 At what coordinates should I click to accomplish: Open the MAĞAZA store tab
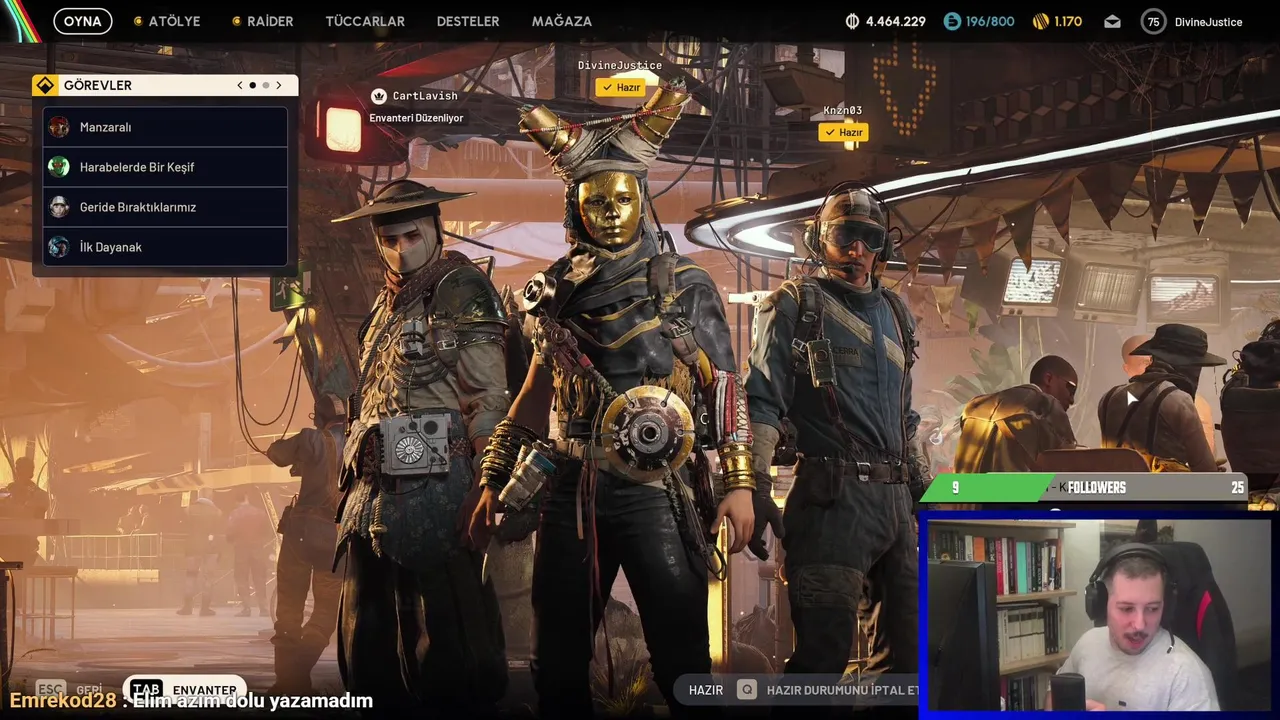click(562, 21)
